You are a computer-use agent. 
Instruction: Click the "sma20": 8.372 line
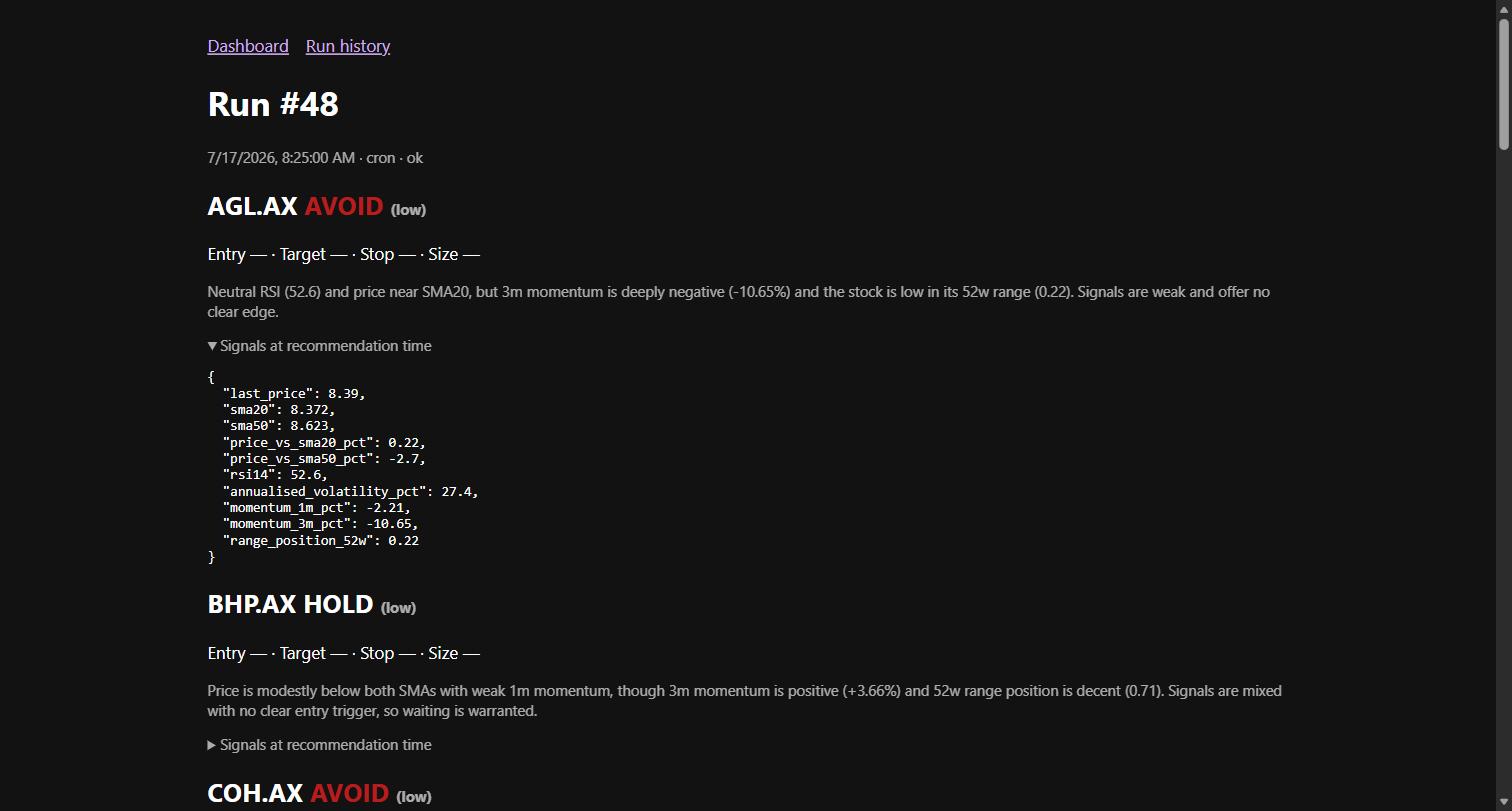click(279, 410)
